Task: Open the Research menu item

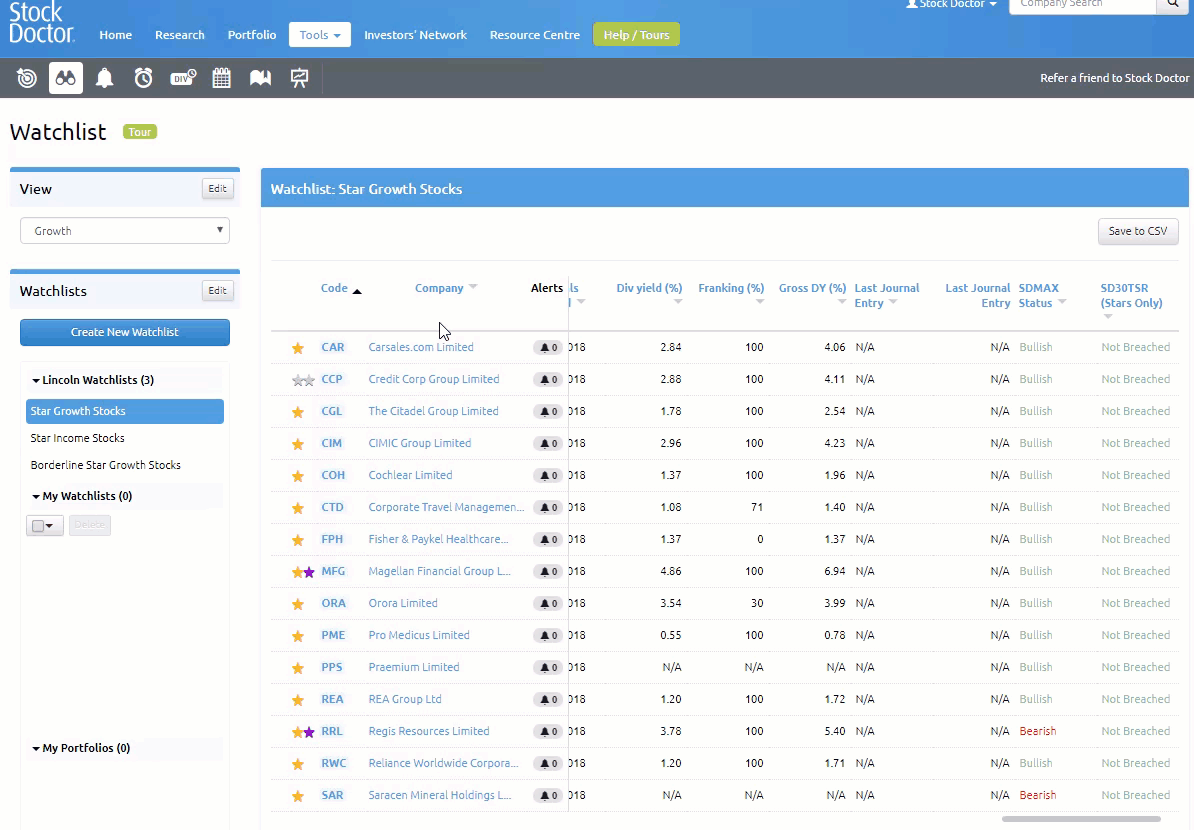Action: (x=180, y=35)
